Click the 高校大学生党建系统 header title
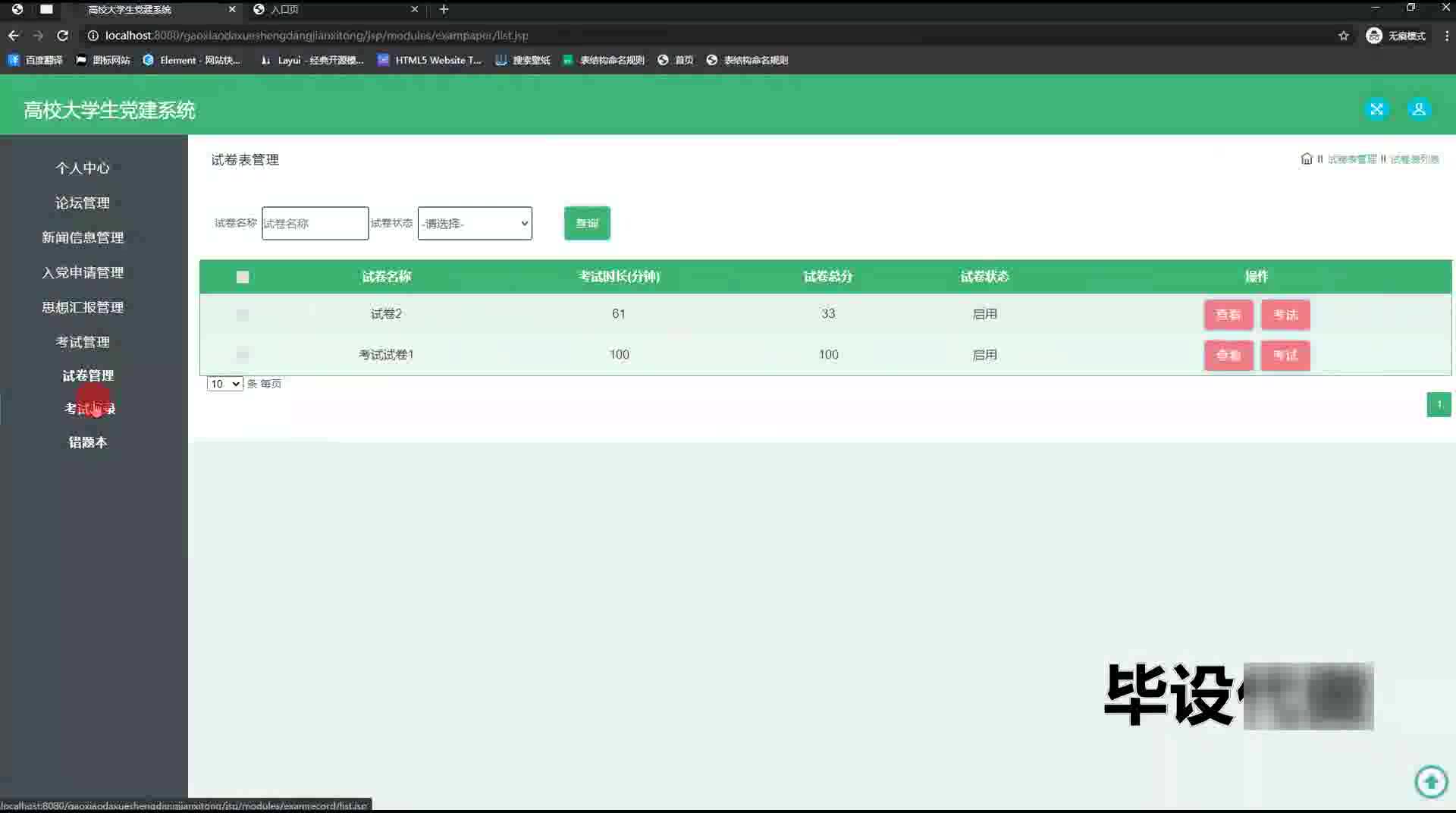Screen dimensions: 1456x813 [x=109, y=110]
